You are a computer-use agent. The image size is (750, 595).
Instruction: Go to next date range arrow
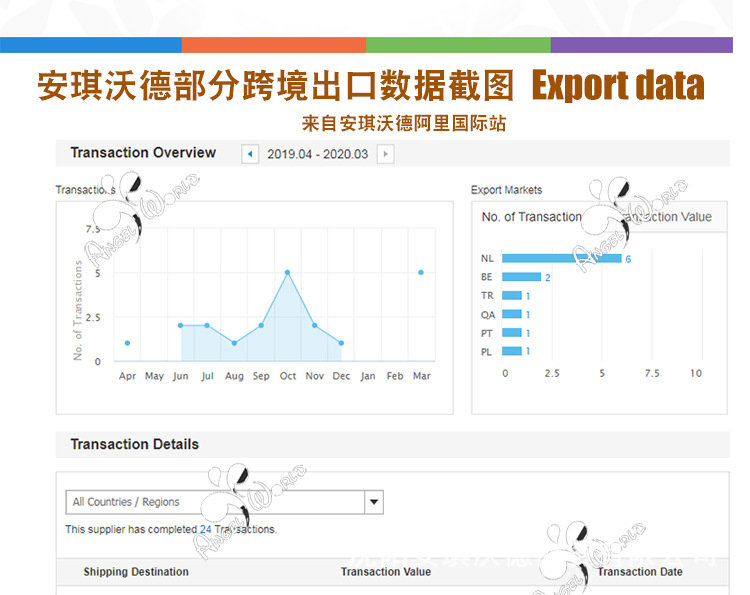tap(386, 154)
